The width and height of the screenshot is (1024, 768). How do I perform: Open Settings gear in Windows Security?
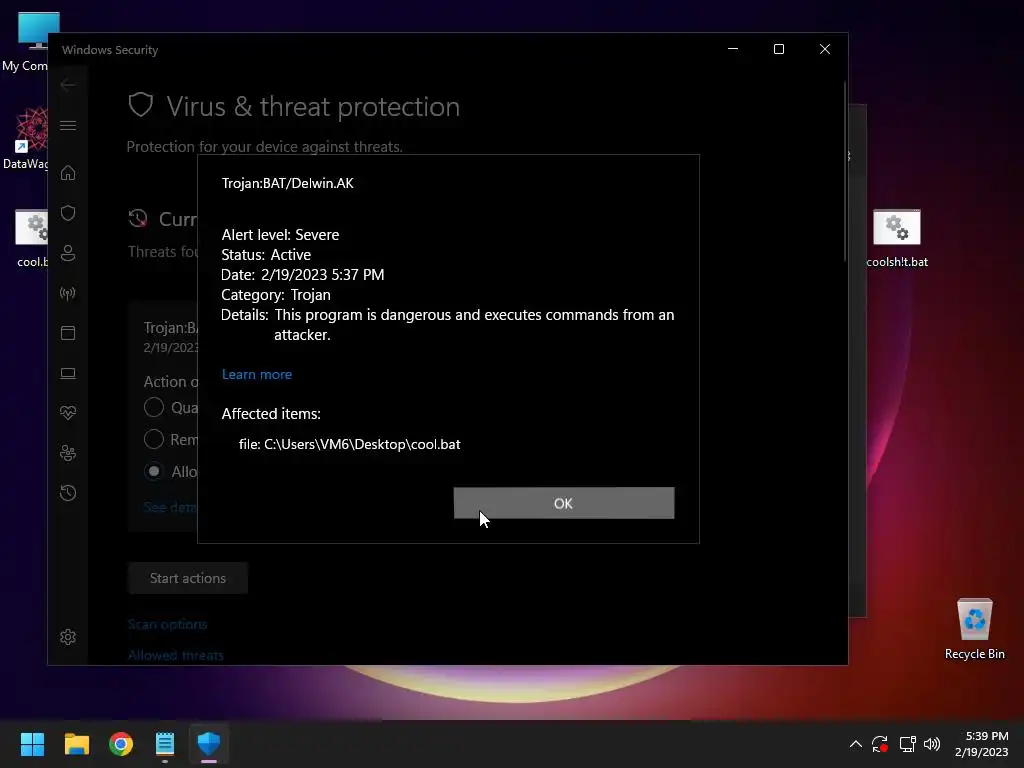click(x=68, y=637)
